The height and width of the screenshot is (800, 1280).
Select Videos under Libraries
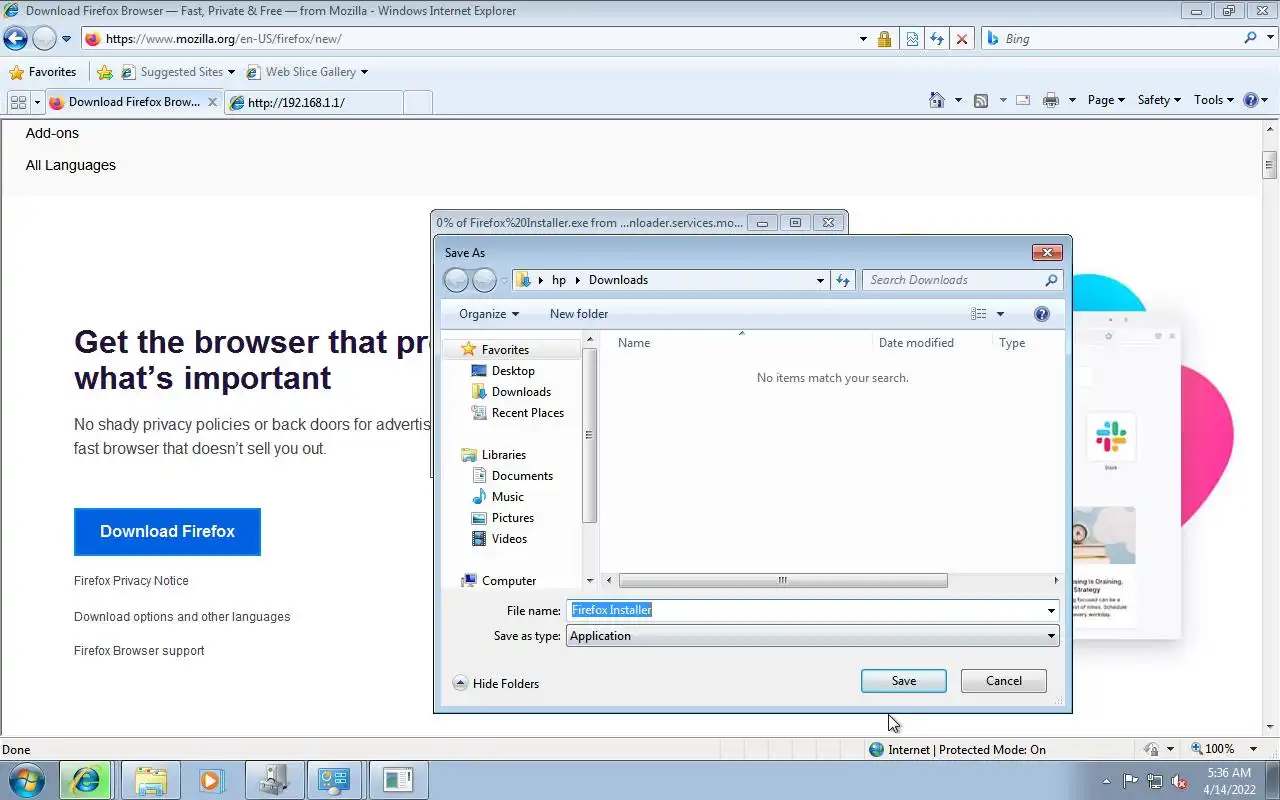(x=509, y=539)
